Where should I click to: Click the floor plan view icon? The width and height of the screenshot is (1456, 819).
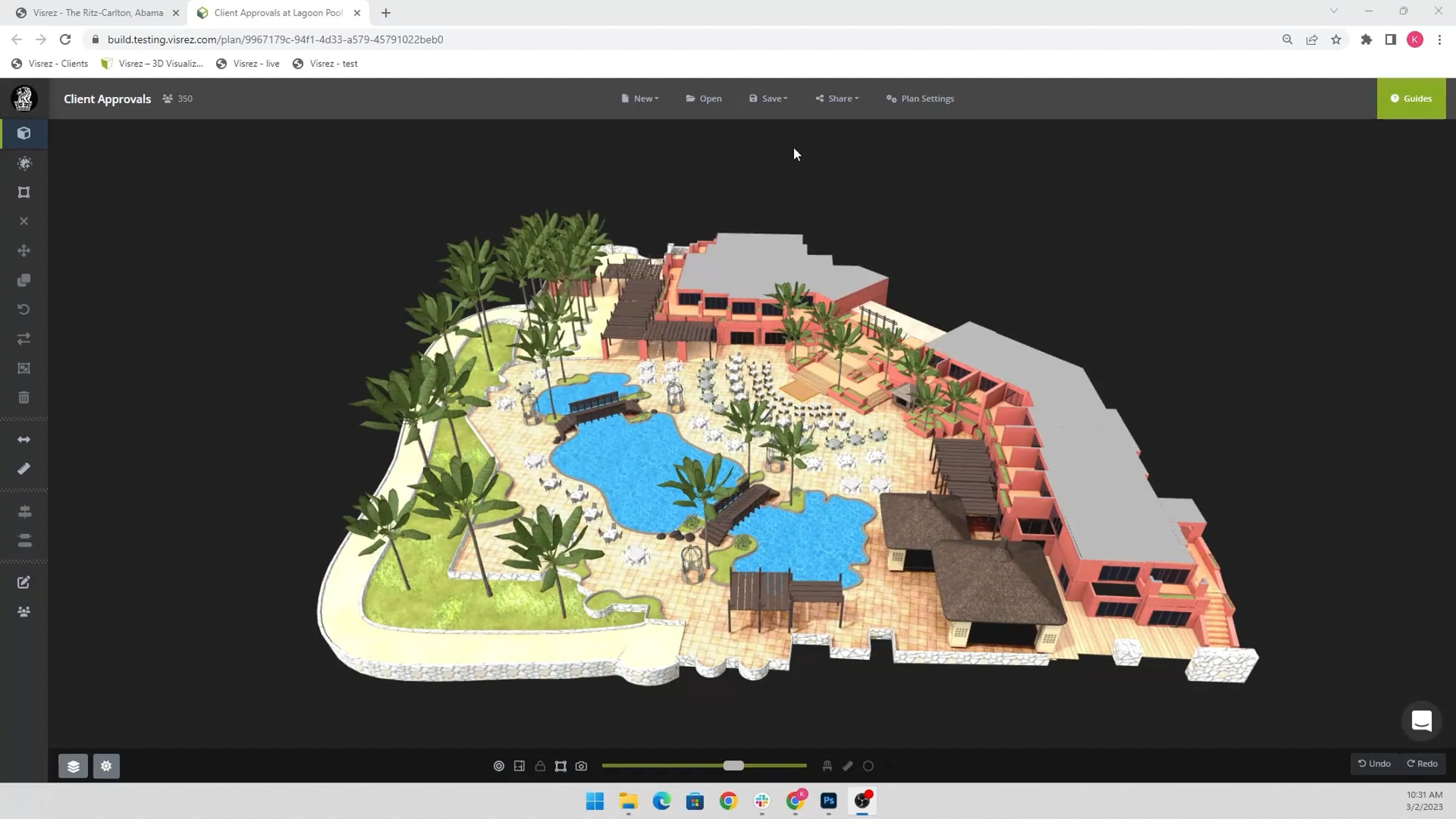pyautogui.click(x=519, y=766)
